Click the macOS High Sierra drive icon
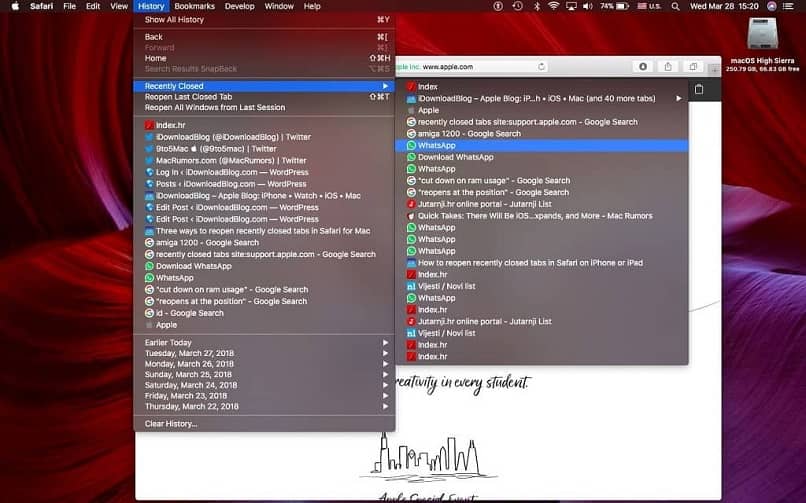Viewport: 806px width, 503px height. click(x=762, y=34)
